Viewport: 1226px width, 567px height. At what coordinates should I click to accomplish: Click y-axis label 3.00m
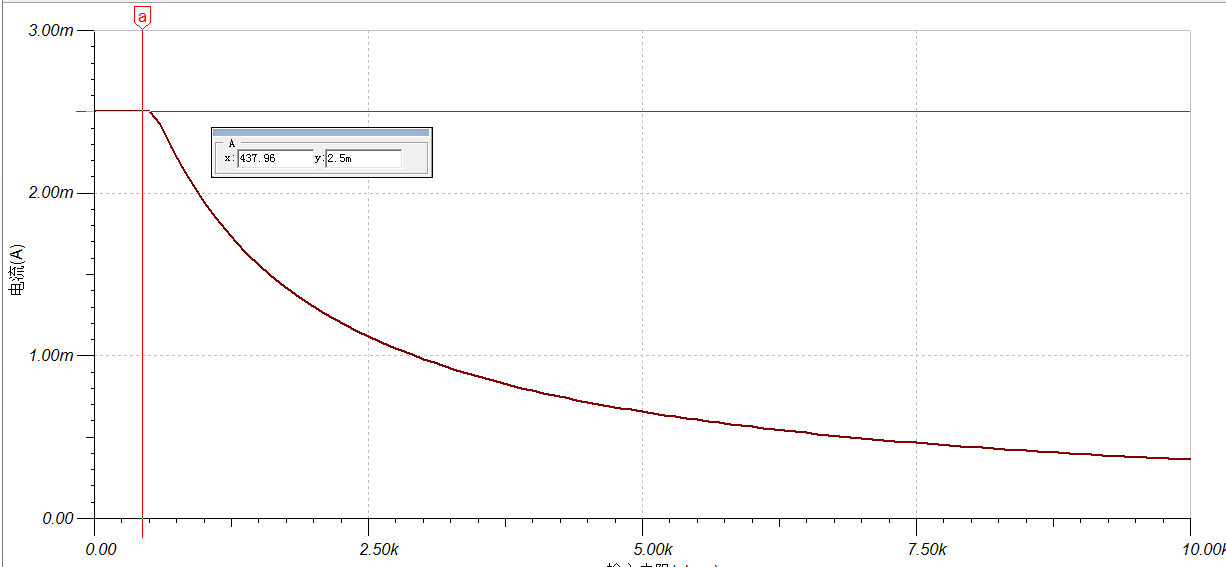51,31
